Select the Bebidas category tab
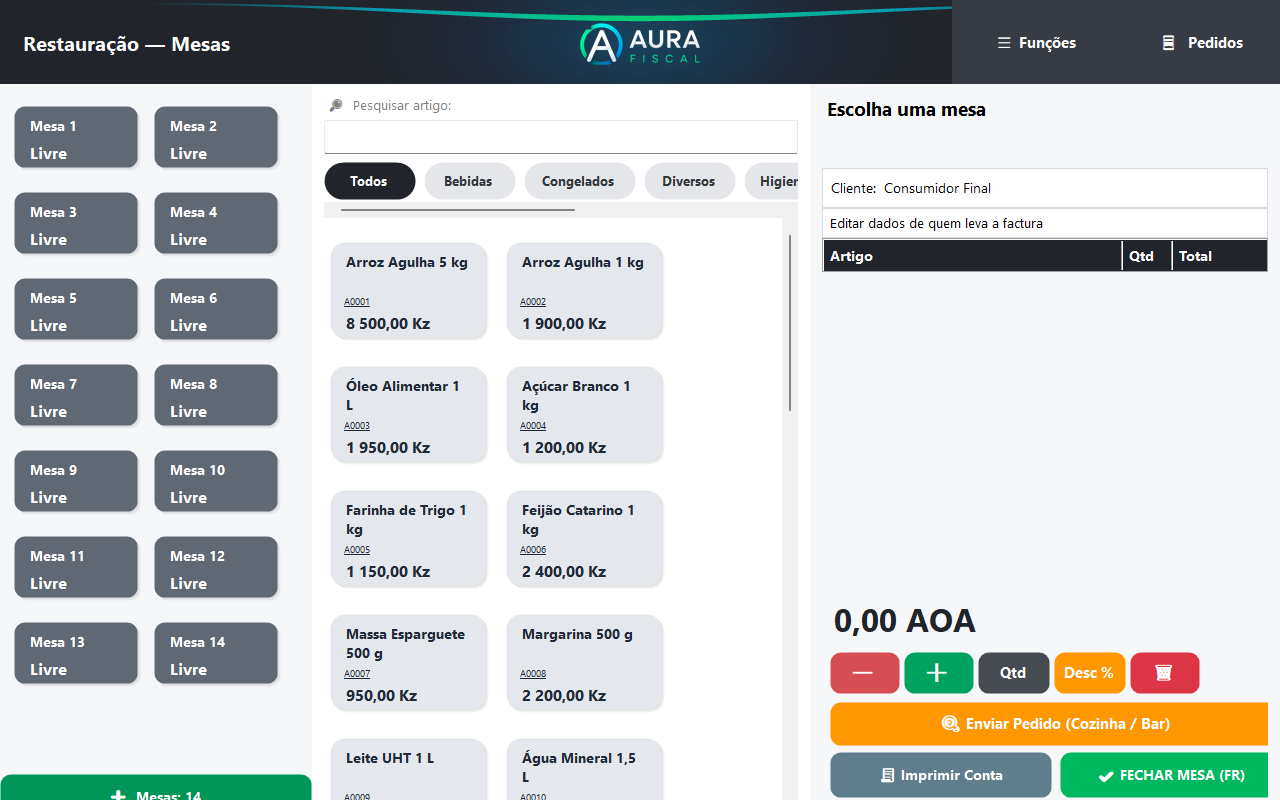The image size is (1280, 800). pyautogui.click(x=468, y=181)
